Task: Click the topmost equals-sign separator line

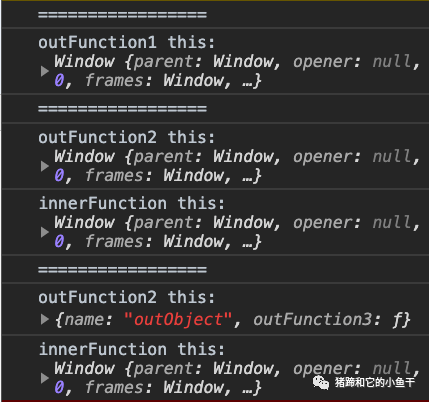Action: pos(122,15)
